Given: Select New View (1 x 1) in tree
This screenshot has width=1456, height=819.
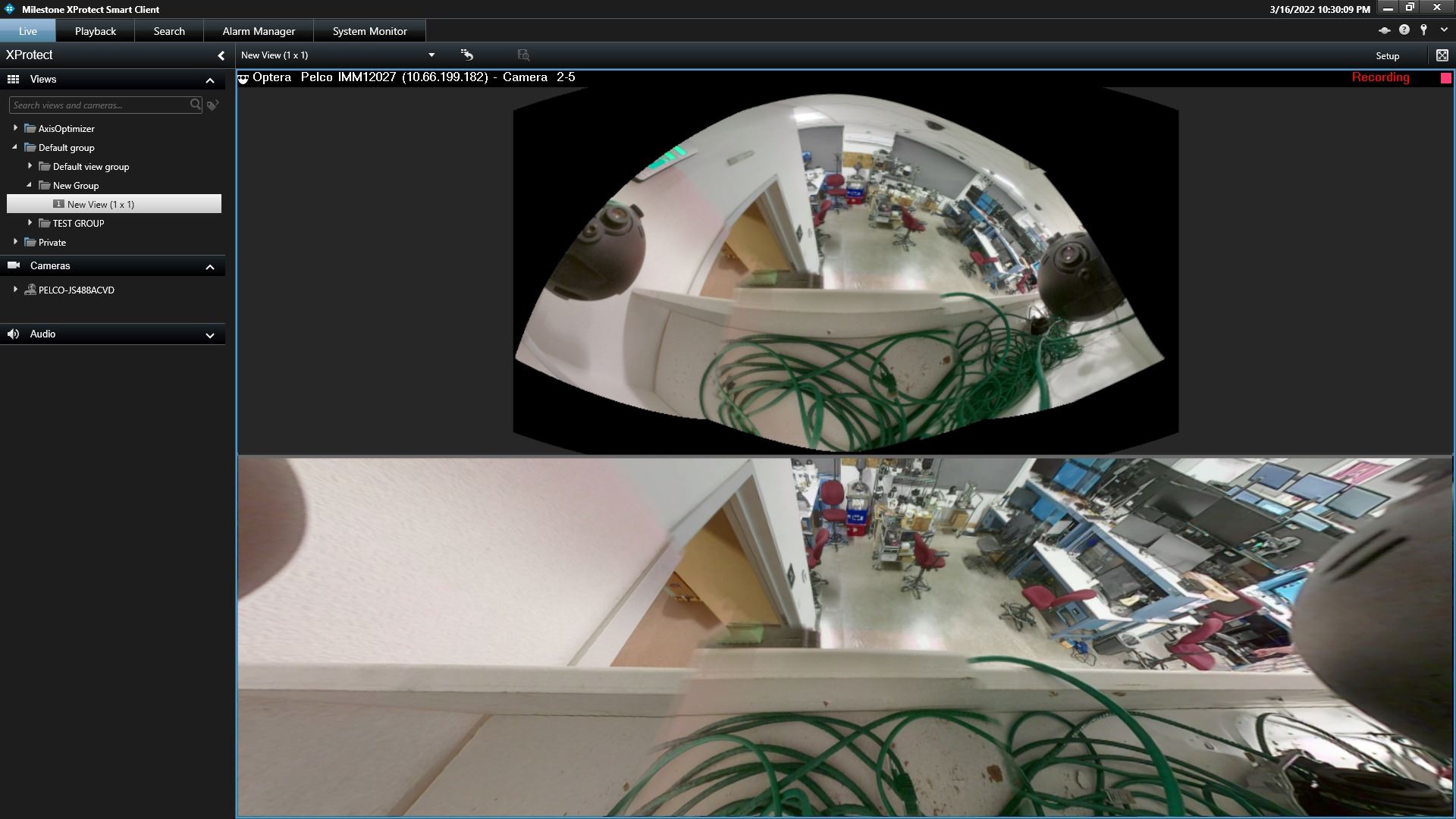Looking at the screenshot, I should click(114, 204).
